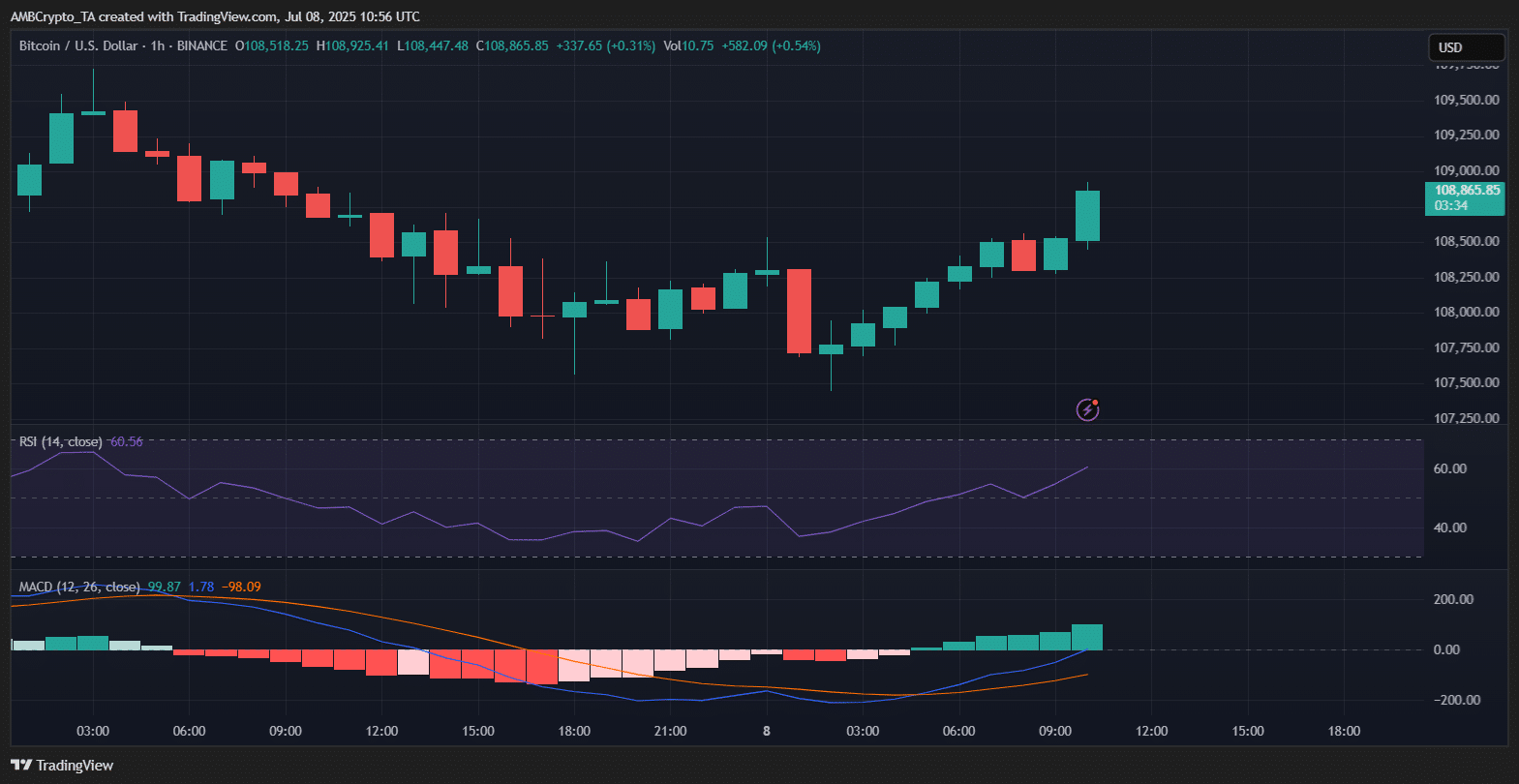
Task: Click the current price tag on the price axis
Action: click(1465, 197)
